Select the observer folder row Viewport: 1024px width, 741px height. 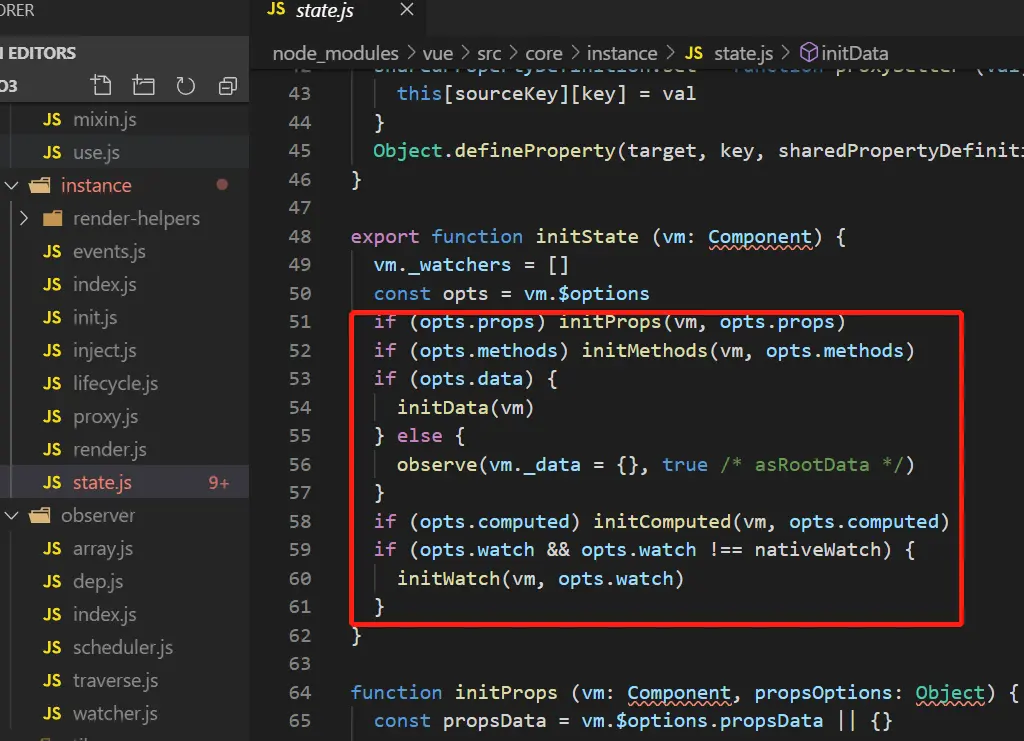[x=124, y=515]
